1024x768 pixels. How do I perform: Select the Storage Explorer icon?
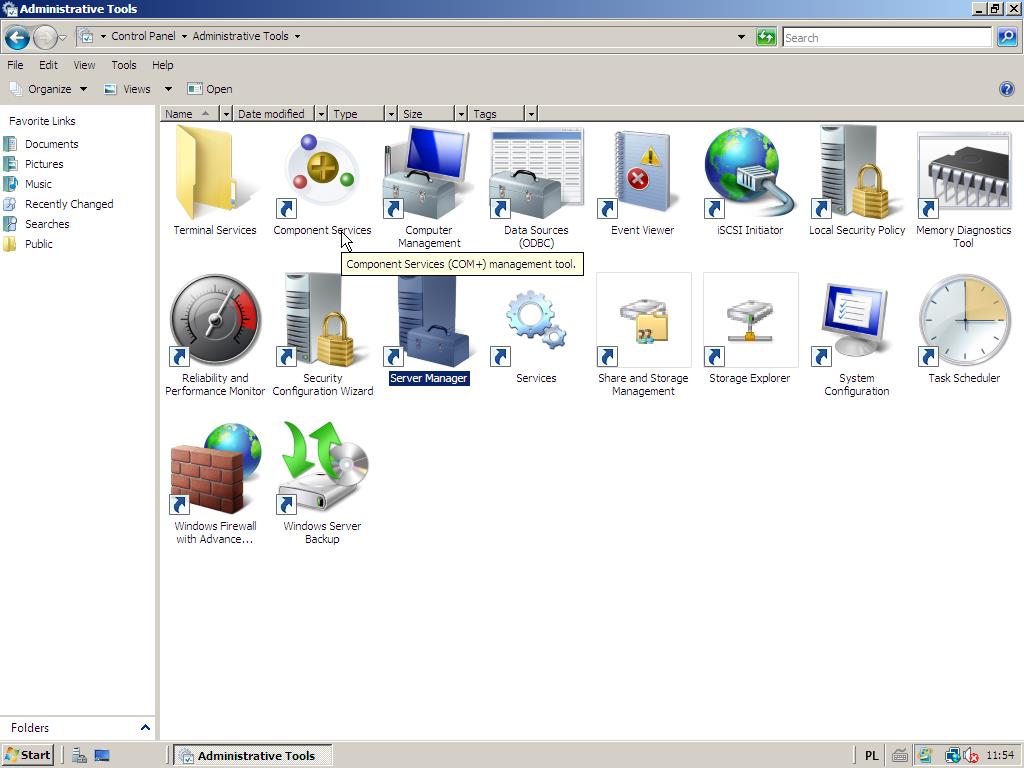pyautogui.click(x=750, y=320)
